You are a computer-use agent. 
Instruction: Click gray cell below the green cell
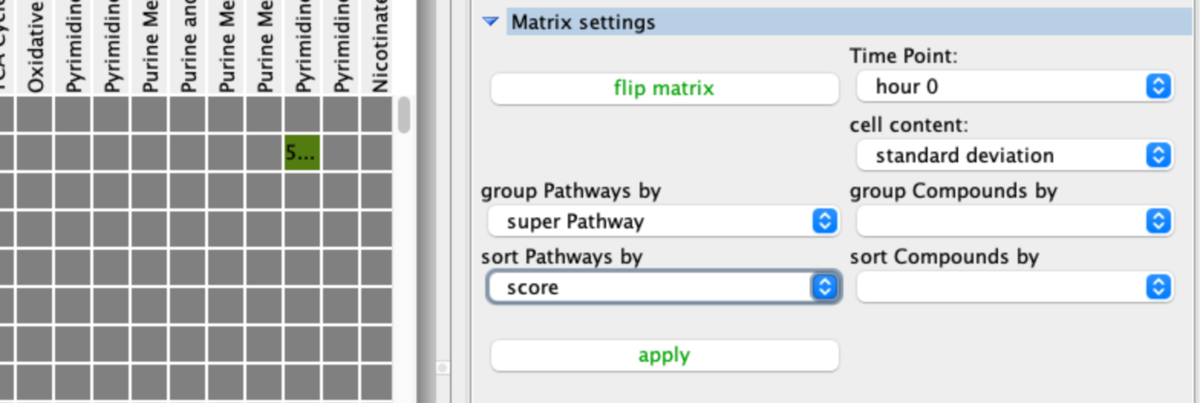[302, 191]
